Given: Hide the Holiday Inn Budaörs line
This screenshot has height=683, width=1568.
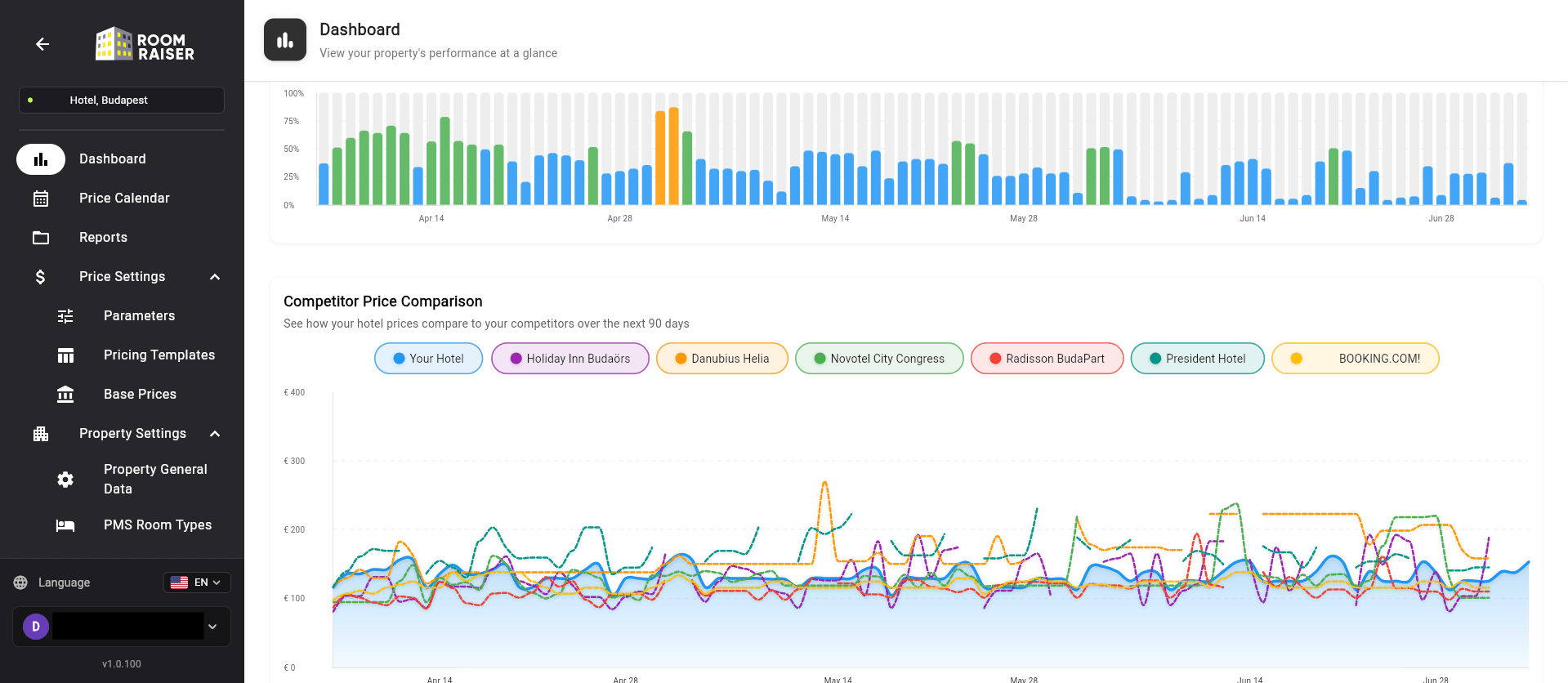Looking at the screenshot, I should (570, 359).
